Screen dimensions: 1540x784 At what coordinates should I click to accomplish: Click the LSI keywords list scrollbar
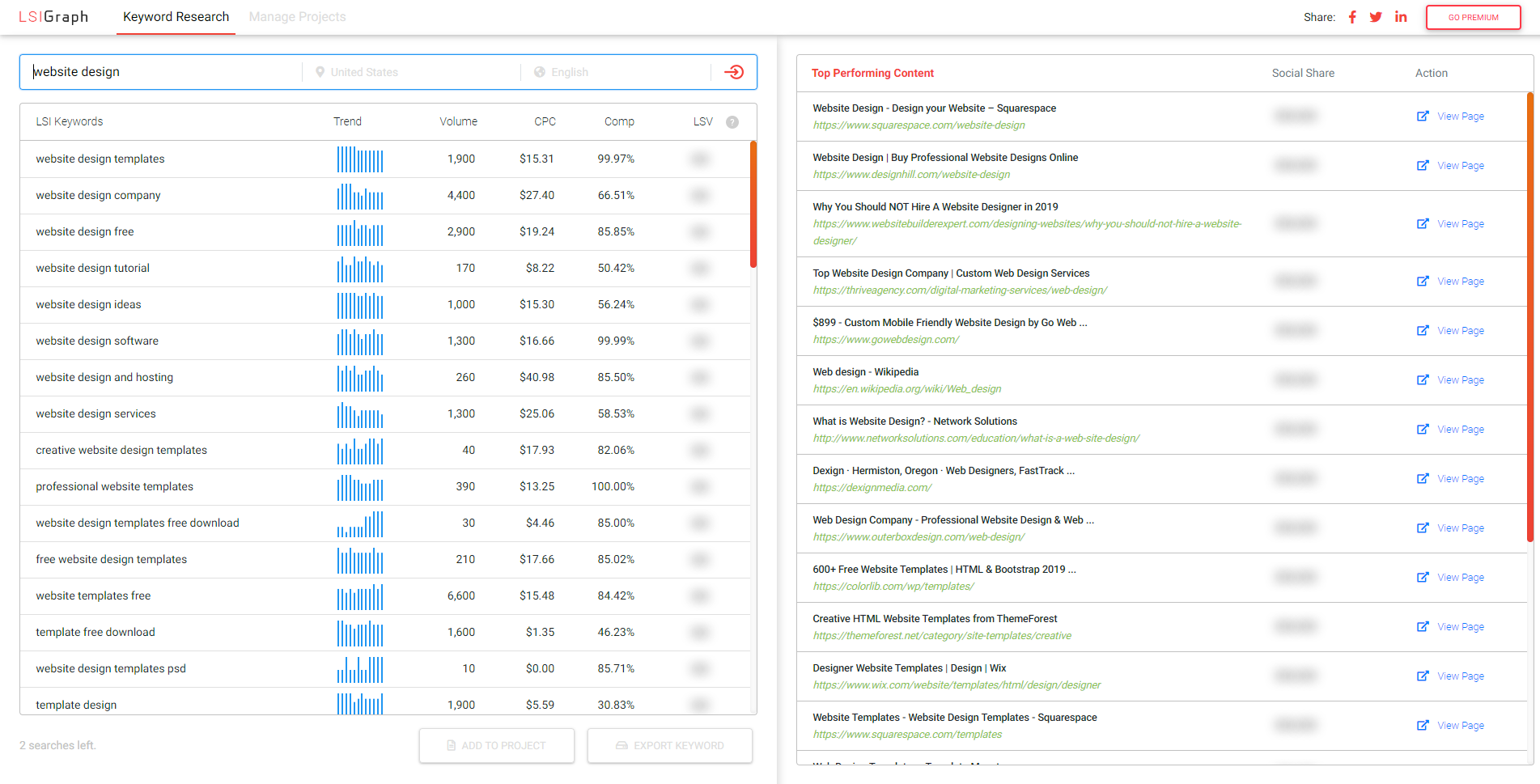pyautogui.click(x=753, y=204)
